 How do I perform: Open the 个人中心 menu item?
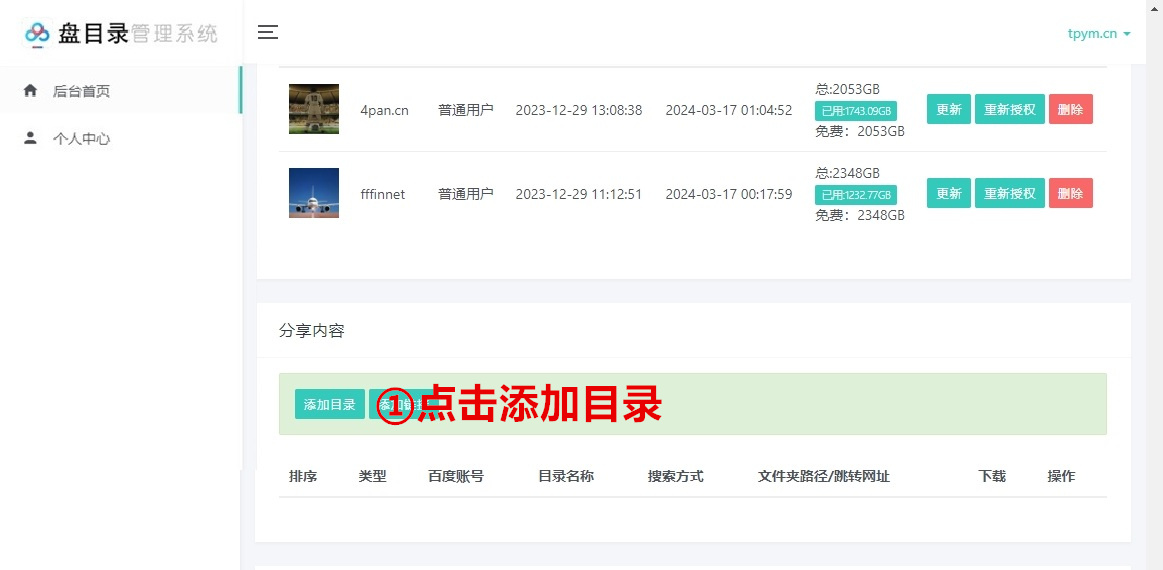[121, 138]
